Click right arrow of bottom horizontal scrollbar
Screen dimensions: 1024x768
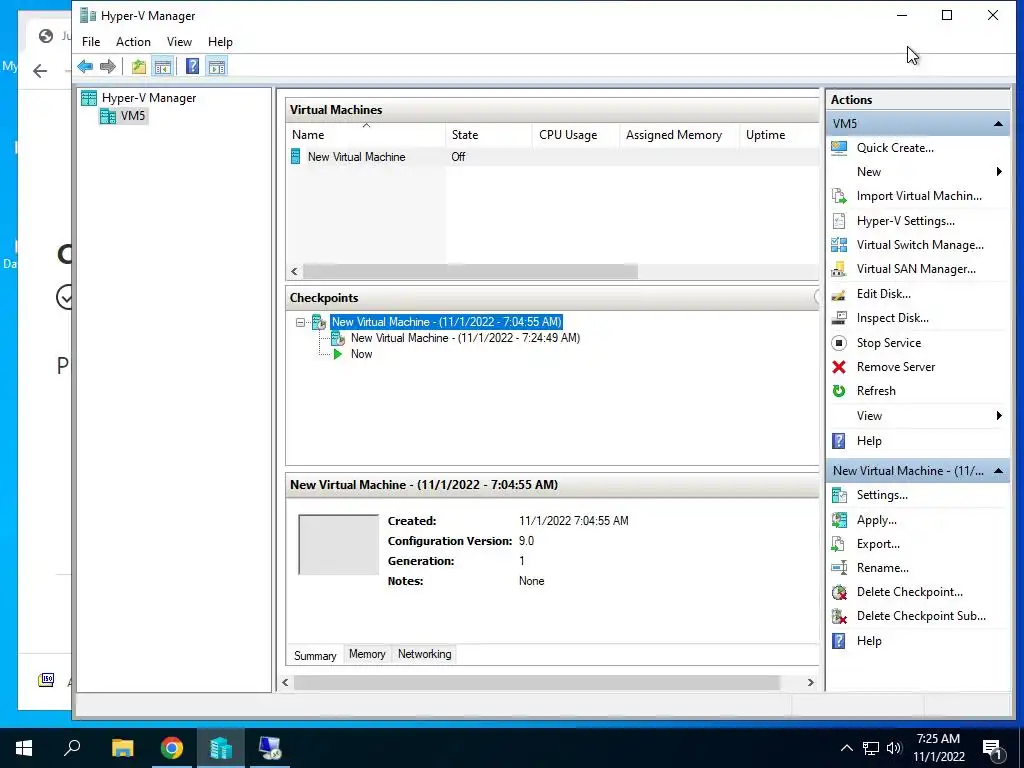click(x=810, y=682)
